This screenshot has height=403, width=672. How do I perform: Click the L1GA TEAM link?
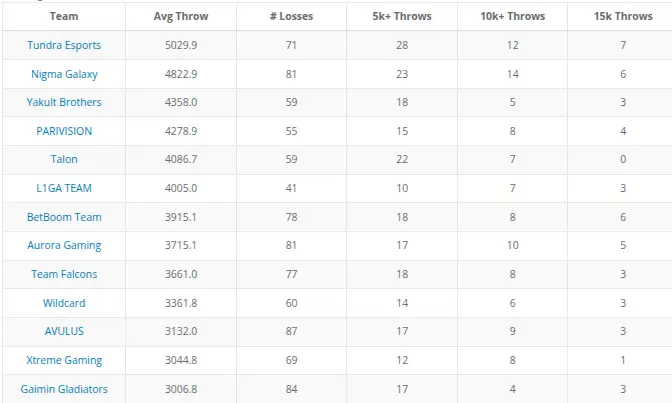tap(64, 188)
